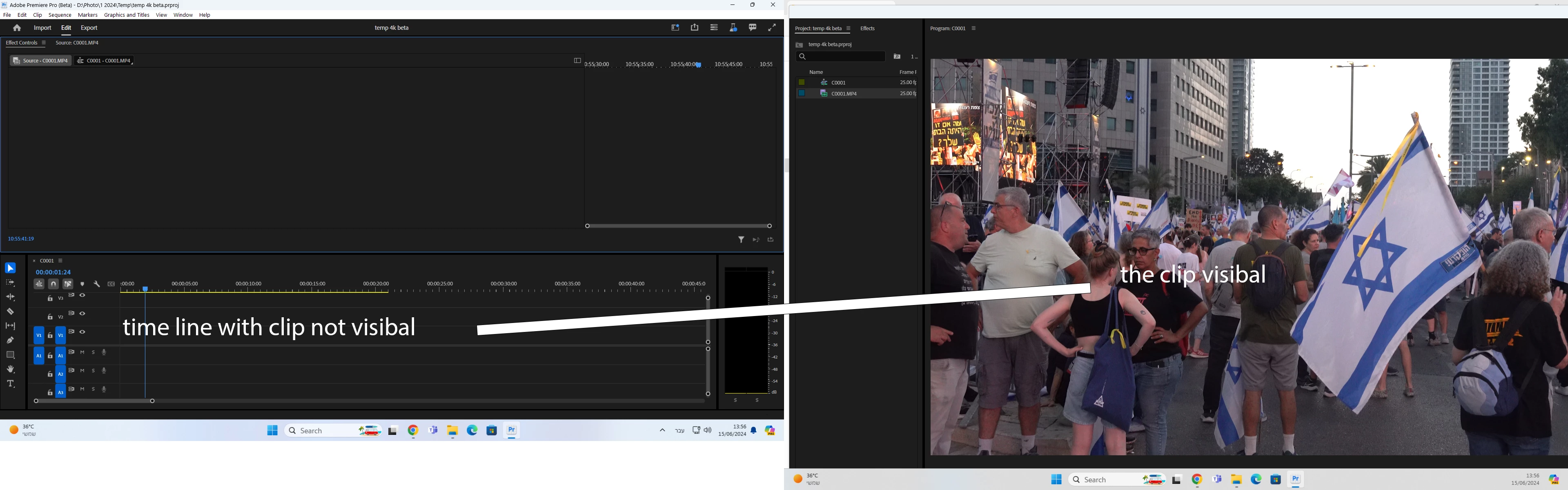This screenshot has width=1568, height=490.
Task: Open the Export page
Action: (x=89, y=28)
